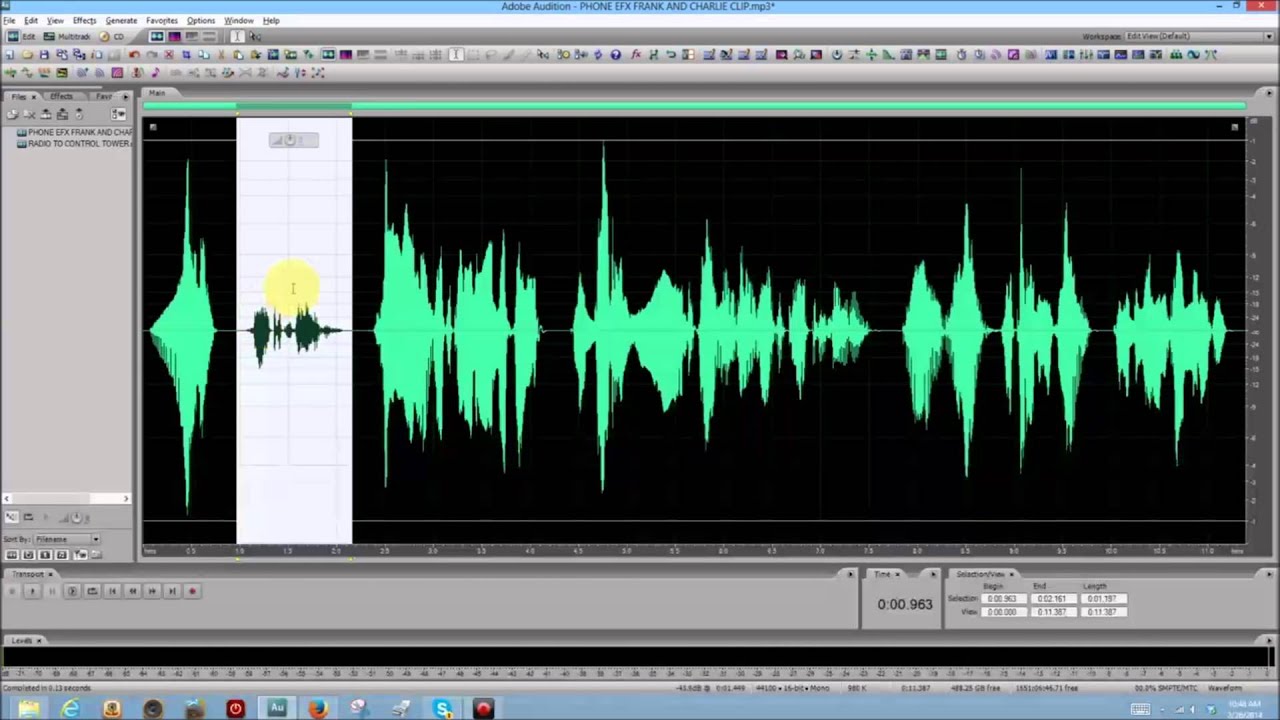This screenshot has height=720, width=1280.
Task: Open the Window menu
Action: [238, 20]
